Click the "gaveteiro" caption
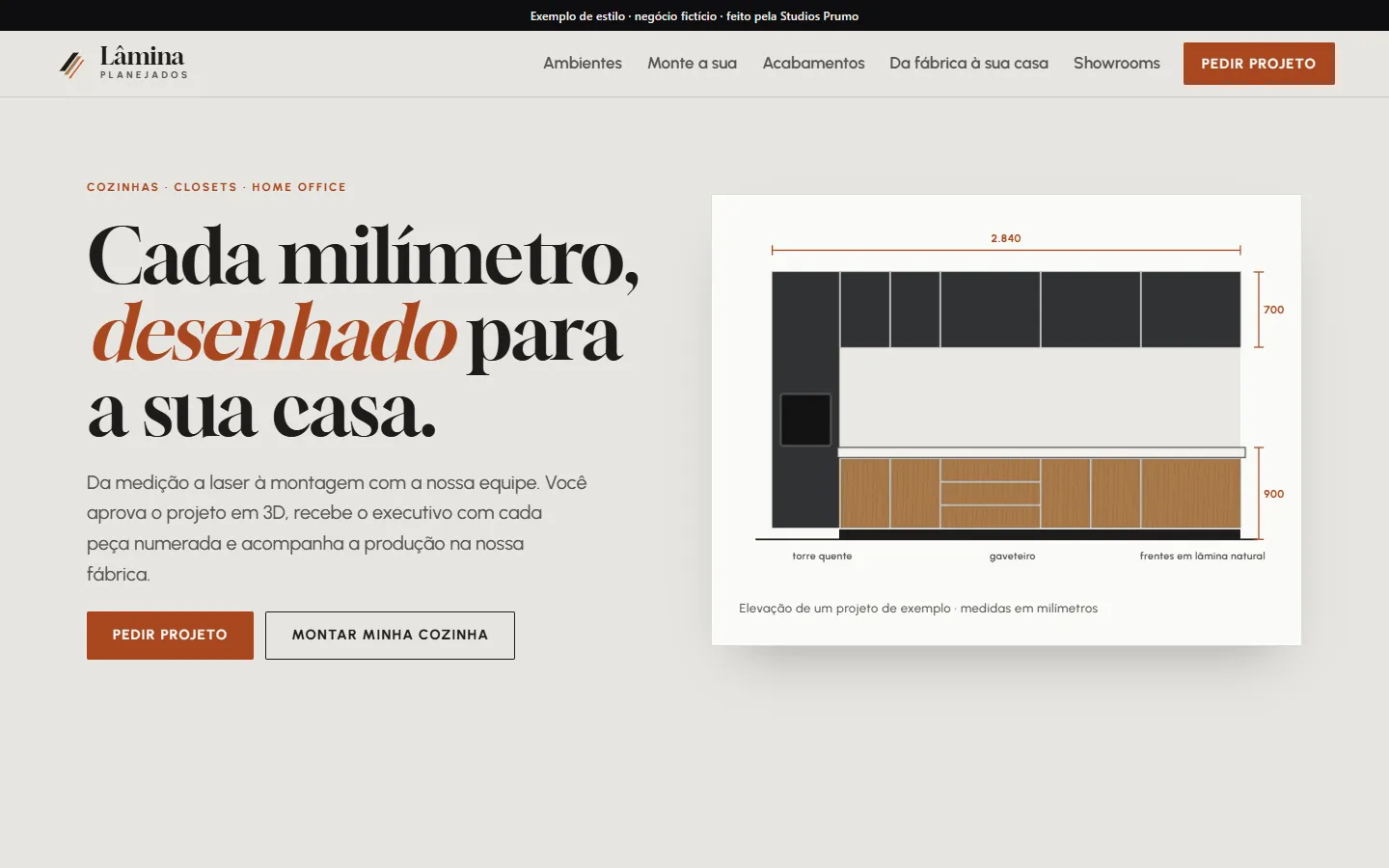 (x=1012, y=556)
